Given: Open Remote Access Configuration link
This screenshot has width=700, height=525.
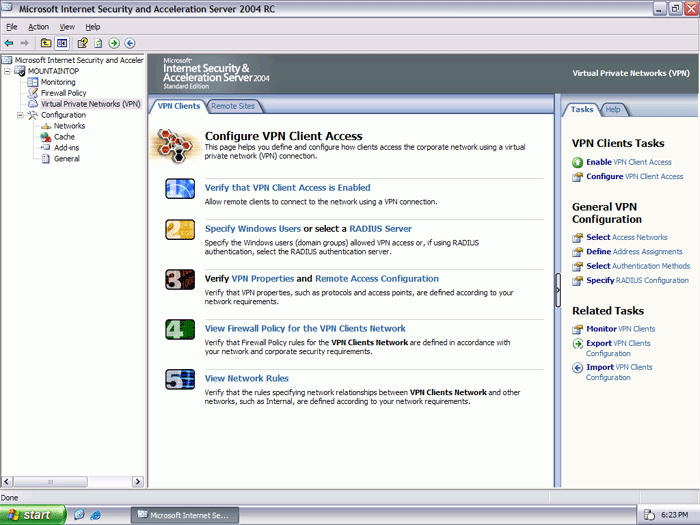Looking at the screenshot, I should click(x=377, y=279).
